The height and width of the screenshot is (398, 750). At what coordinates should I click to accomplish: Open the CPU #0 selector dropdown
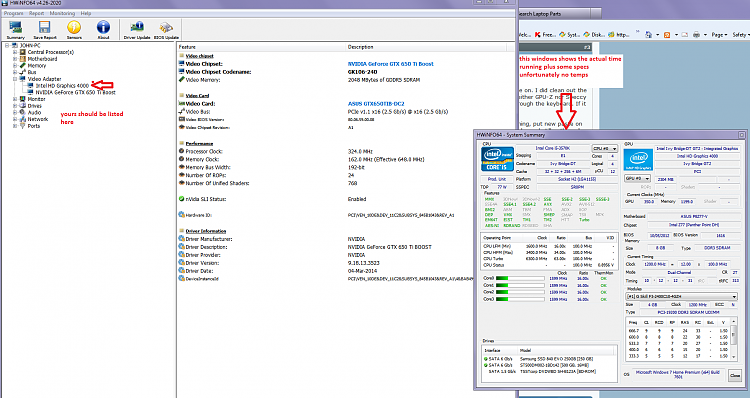605,149
